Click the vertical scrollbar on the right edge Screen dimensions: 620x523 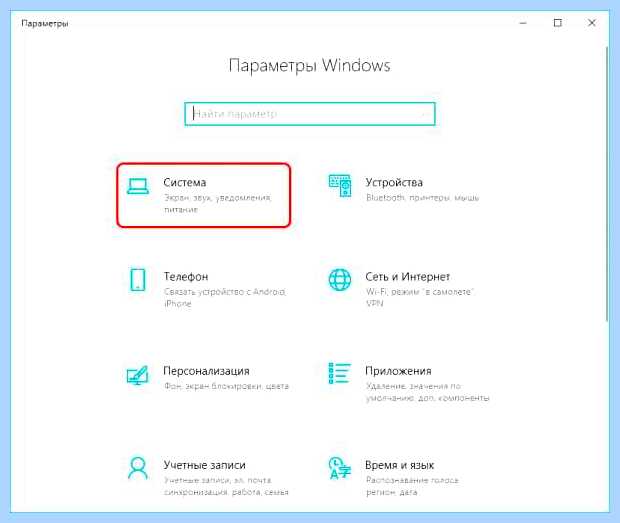(x=607, y=184)
